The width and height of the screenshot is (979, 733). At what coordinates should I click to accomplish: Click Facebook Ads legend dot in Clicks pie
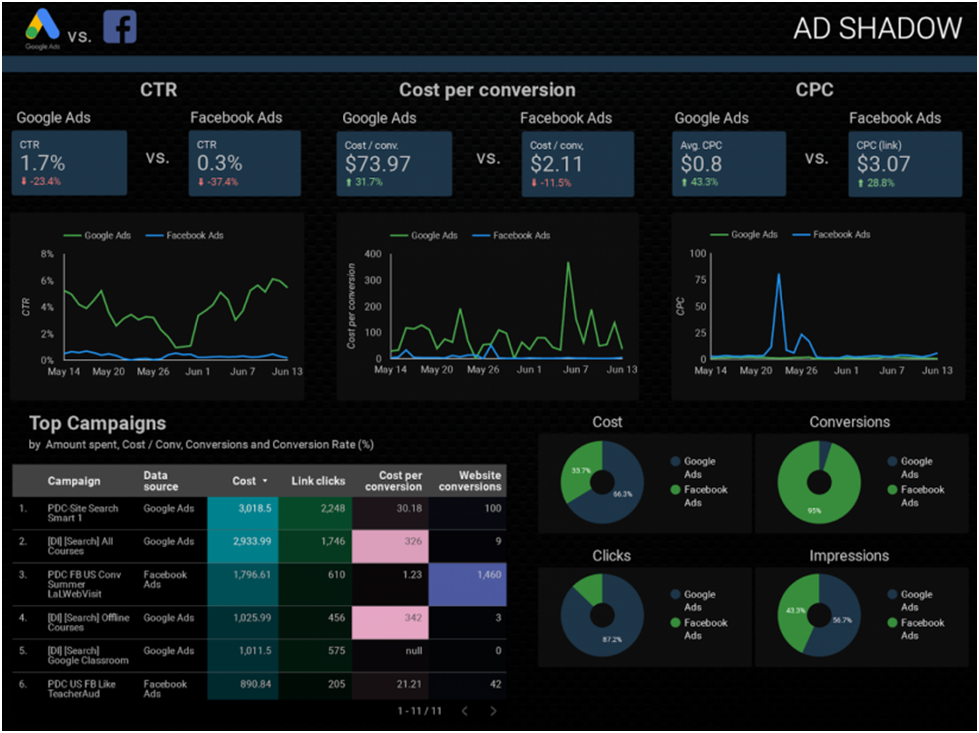pyautogui.click(x=676, y=622)
